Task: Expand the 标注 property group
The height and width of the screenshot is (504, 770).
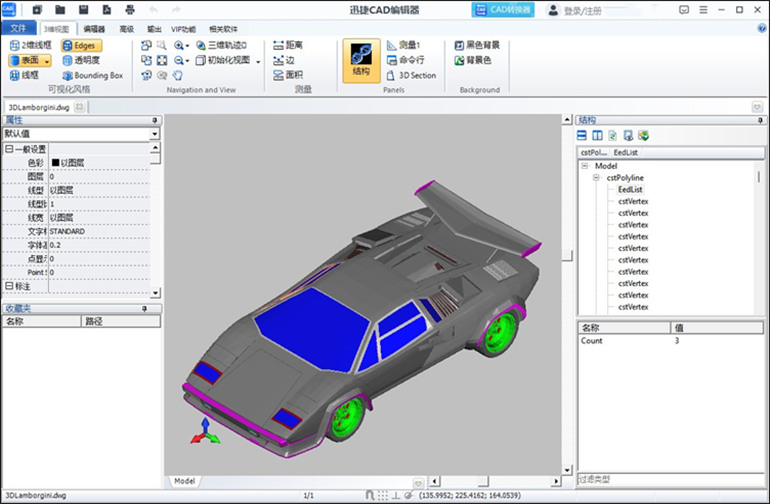Action: tap(9, 285)
